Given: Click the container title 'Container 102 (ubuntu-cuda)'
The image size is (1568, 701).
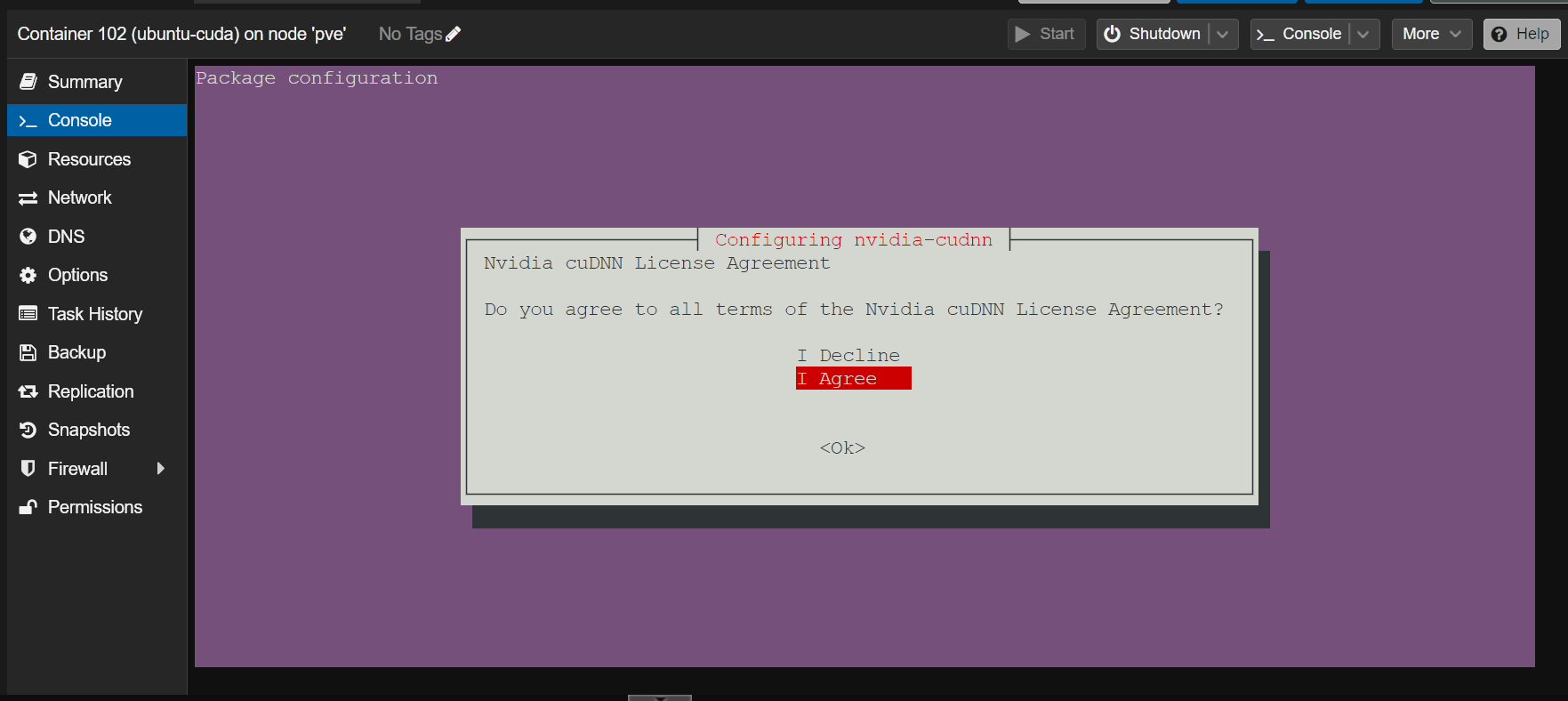Looking at the screenshot, I should click(x=129, y=34).
